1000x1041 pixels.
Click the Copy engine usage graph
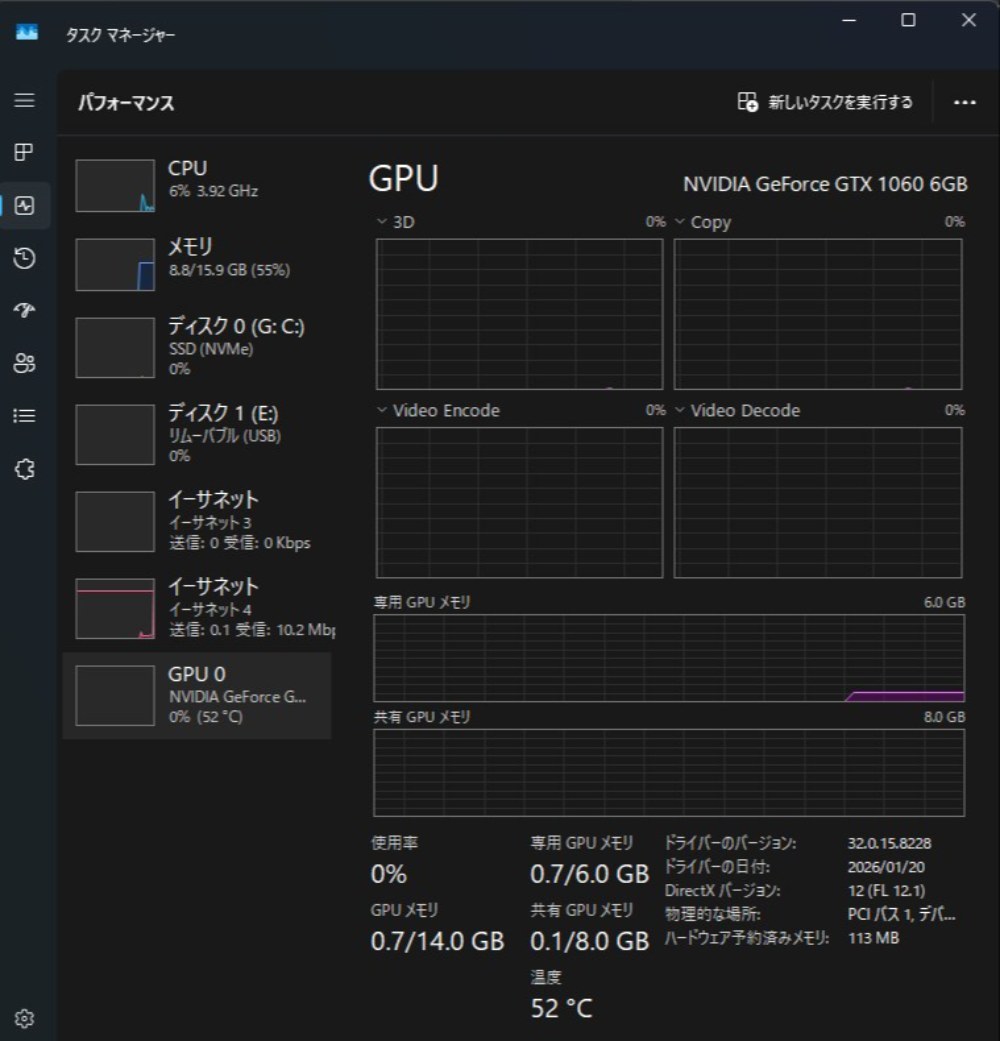[x=818, y=314]
